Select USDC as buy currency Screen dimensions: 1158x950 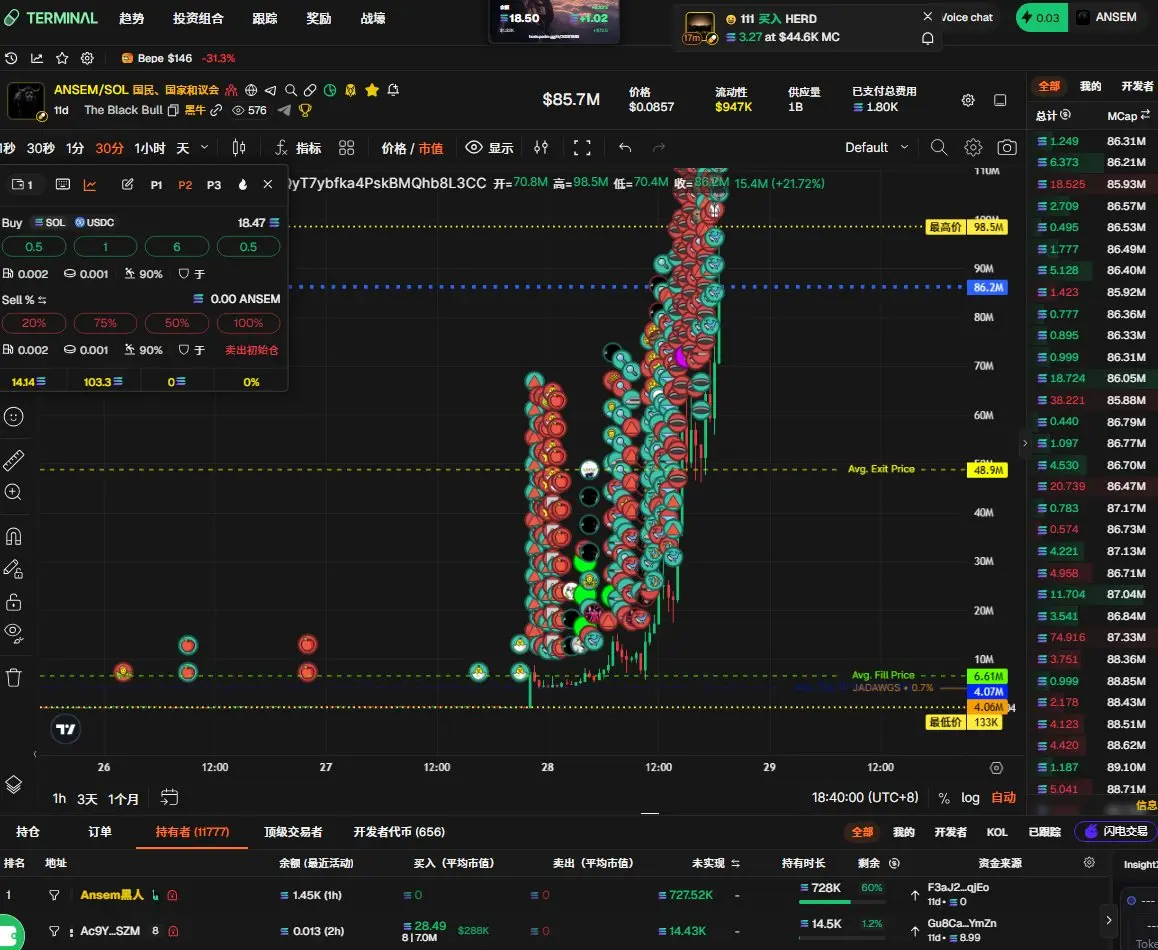coord(94,222)
